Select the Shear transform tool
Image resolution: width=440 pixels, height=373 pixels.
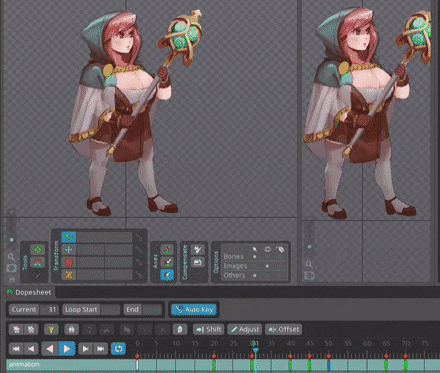69,275
